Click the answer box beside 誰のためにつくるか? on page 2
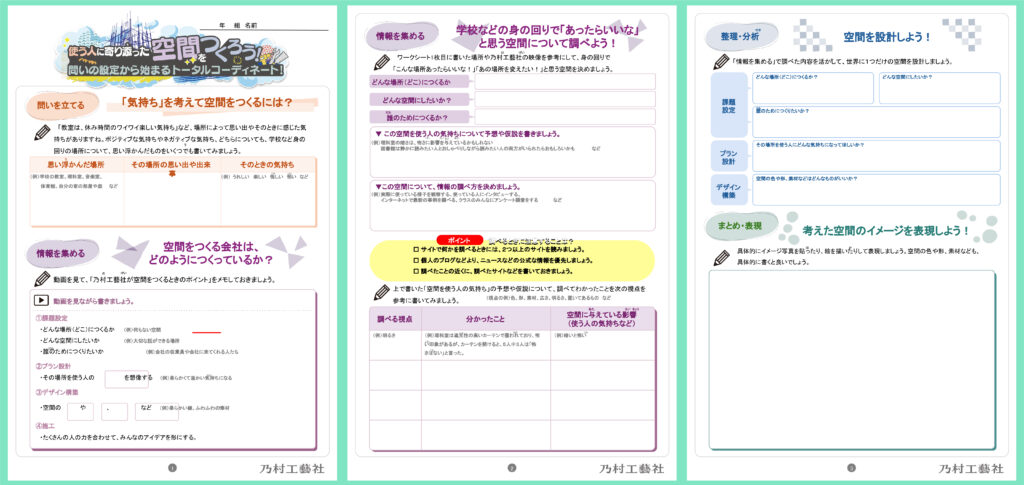The image size is (1024, 485). pyautogui.click(x=565, y=117)
